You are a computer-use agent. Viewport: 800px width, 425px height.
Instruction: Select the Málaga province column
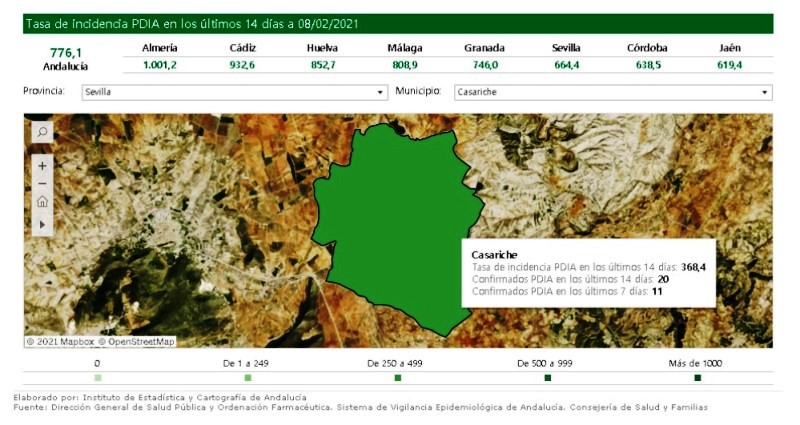point(405,48)
